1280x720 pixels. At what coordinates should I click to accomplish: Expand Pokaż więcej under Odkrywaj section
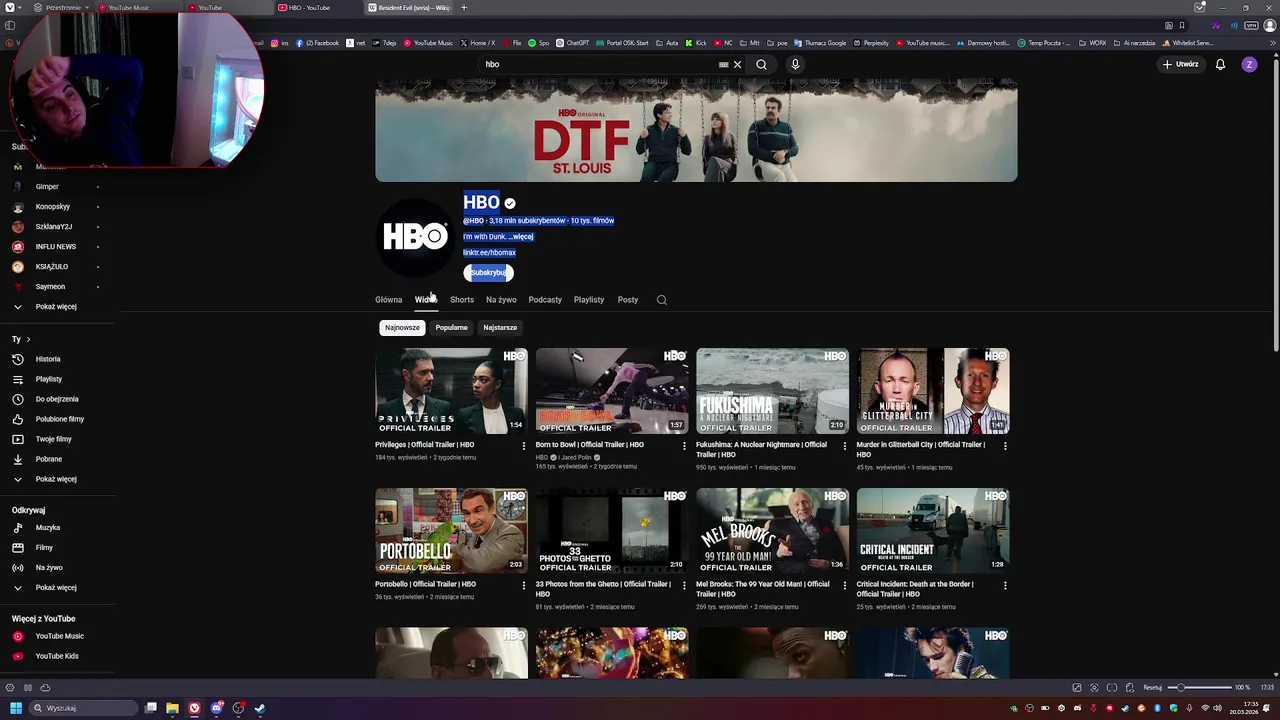point(57,588)
